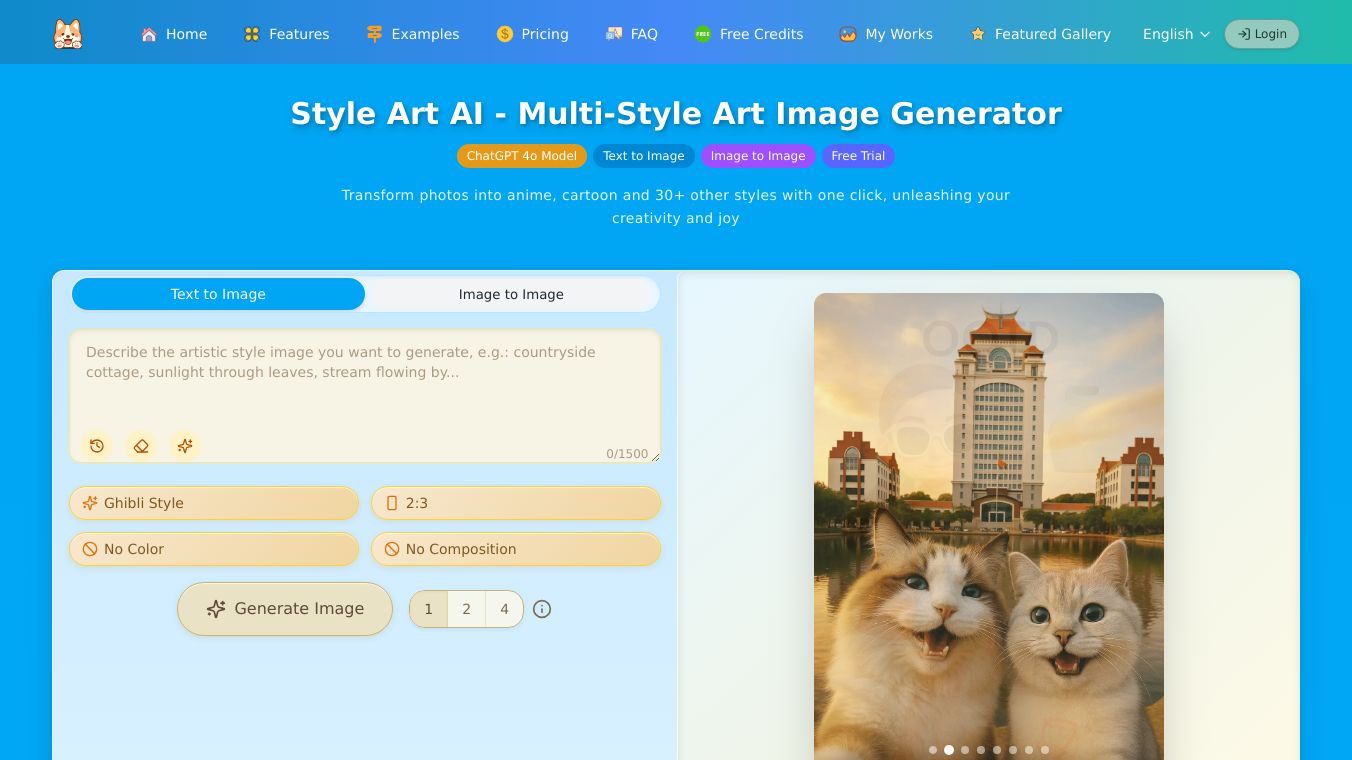The width and height of the screenshot is (1352, 760).
Task: Open the Featured Gallery page
Action: (x=1040, y=34)
